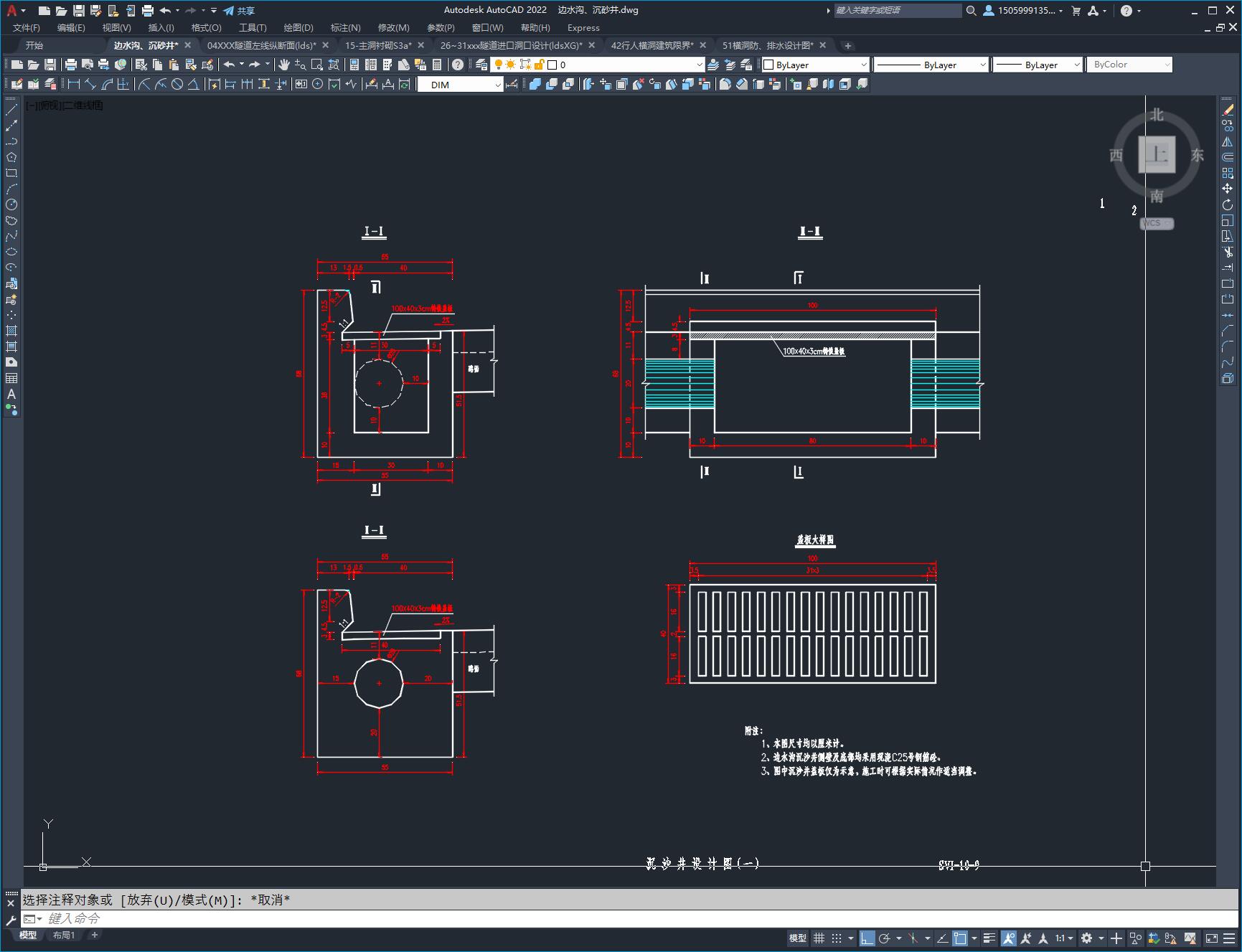Open the Table tool in left toolbar

pos(11,378)
